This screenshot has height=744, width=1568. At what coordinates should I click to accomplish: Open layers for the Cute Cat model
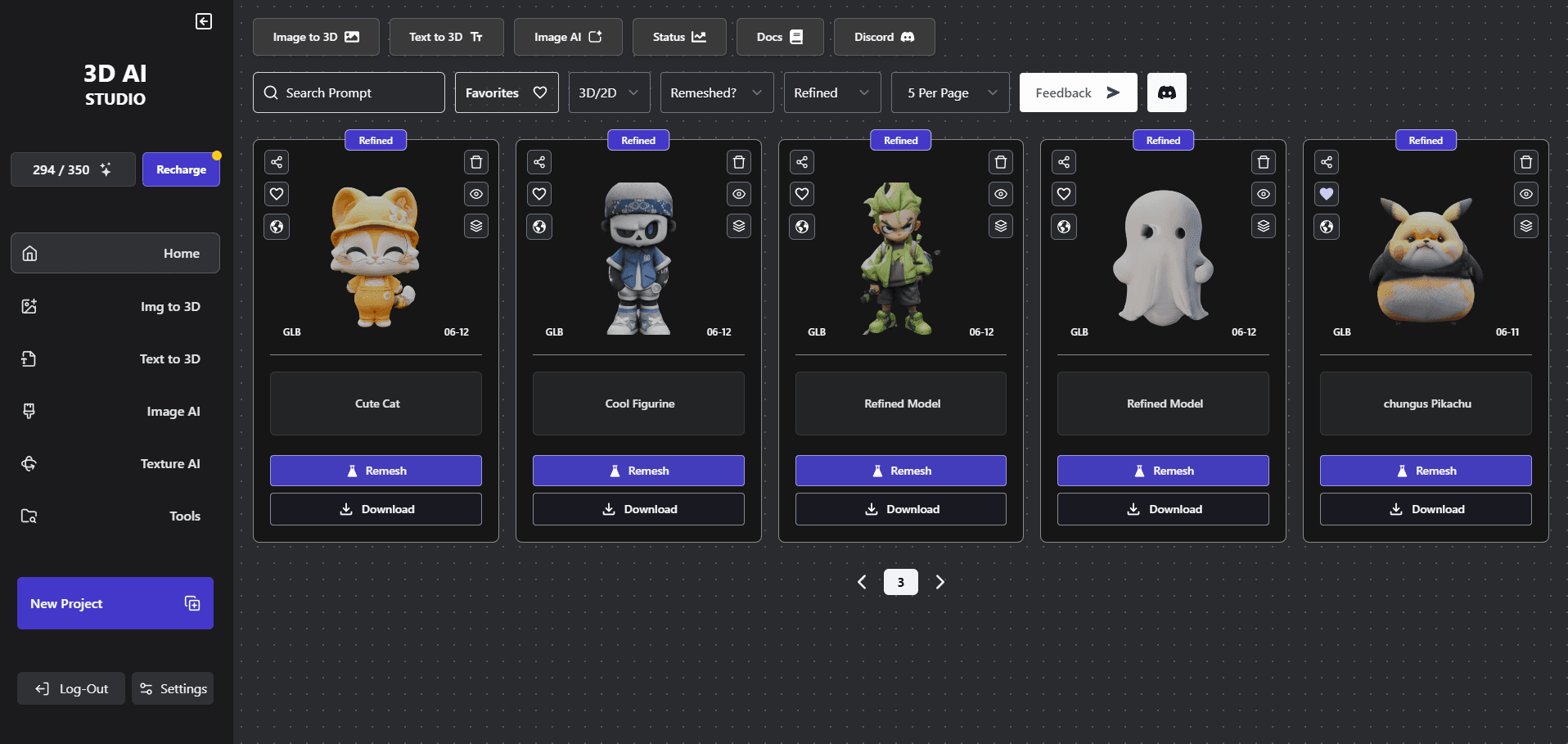476,226
